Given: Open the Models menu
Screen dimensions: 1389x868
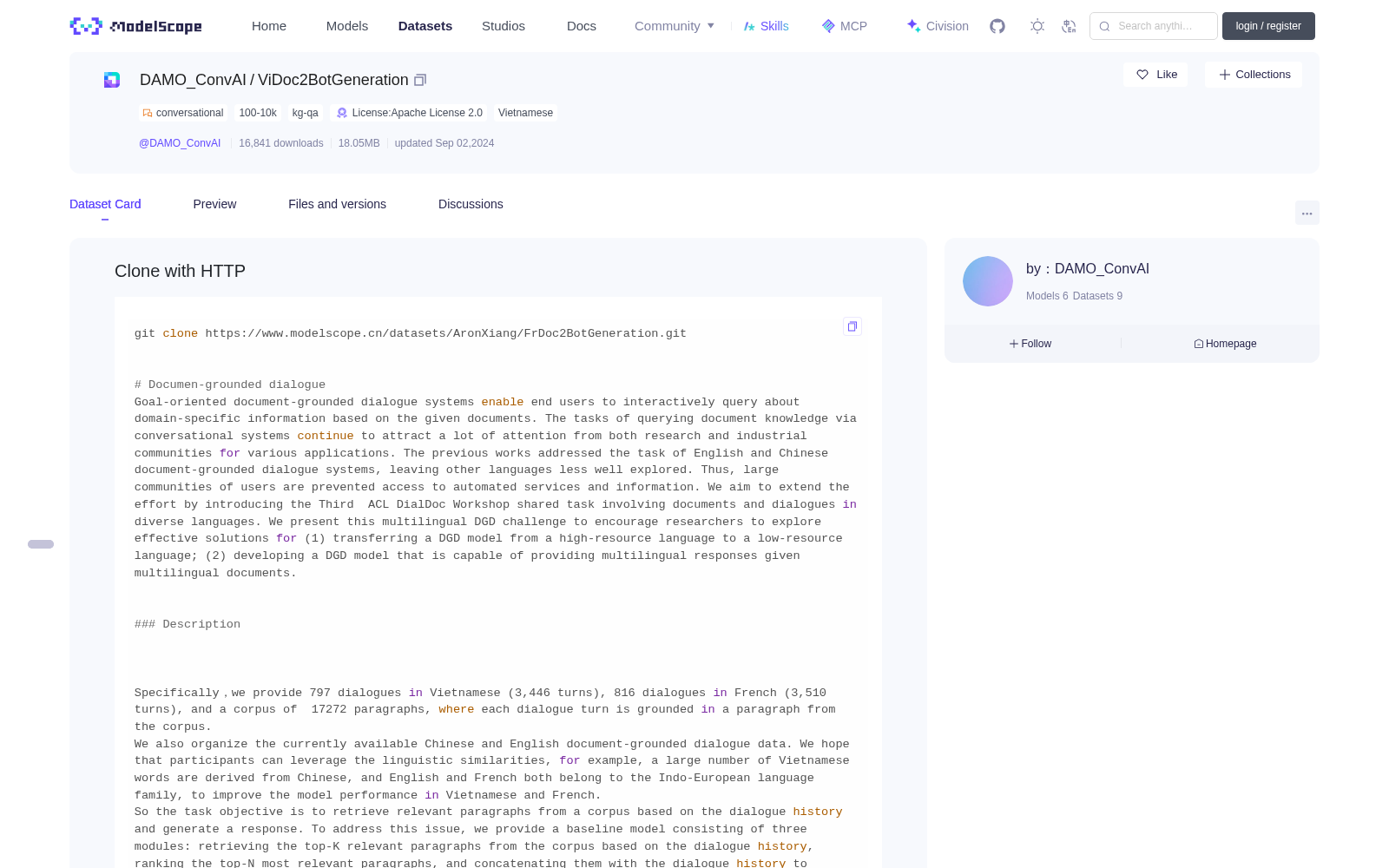Looking at the screenshot, I should pyautogui.click(x=347, y=26).
